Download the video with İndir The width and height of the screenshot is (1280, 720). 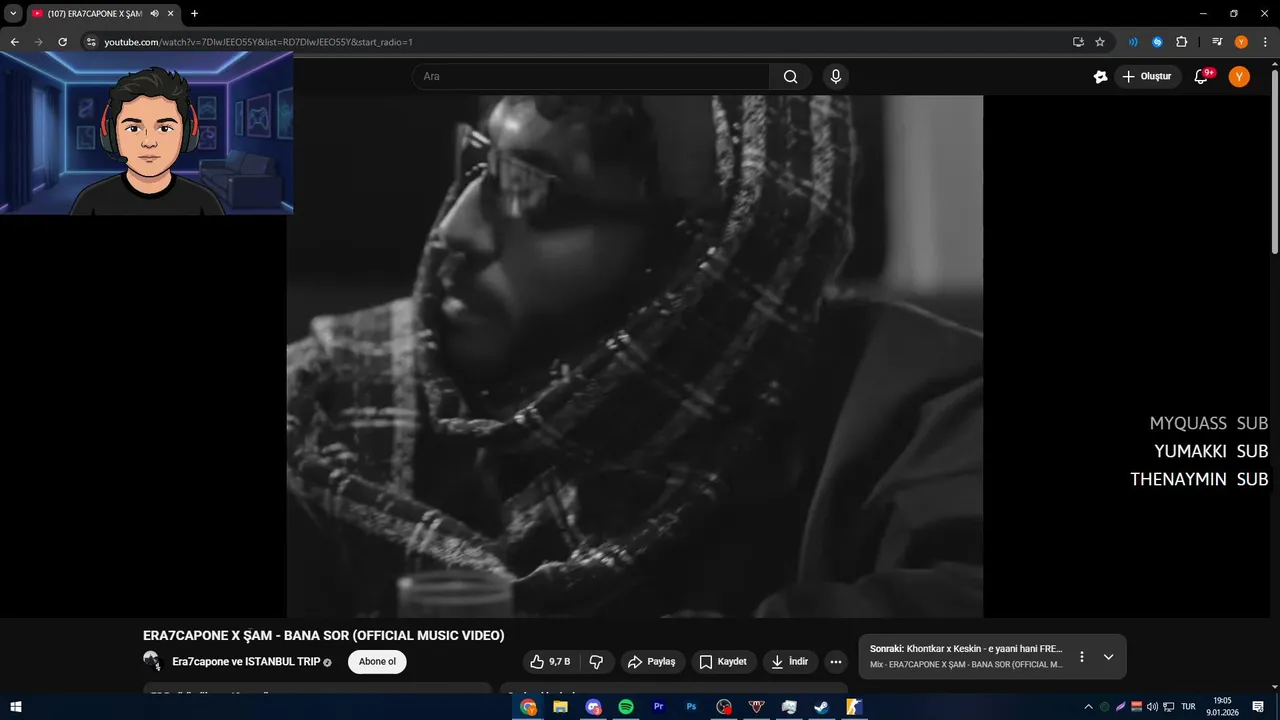point(790,662)
